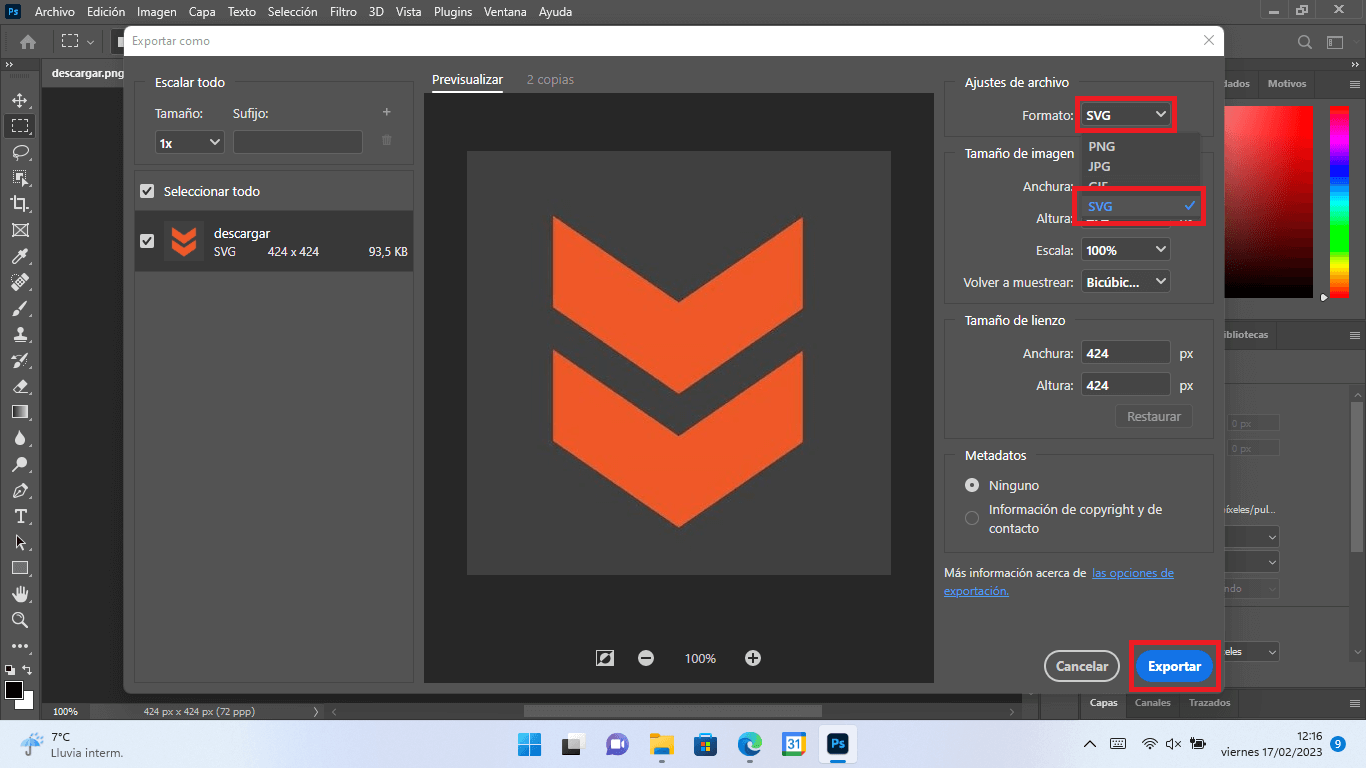The height and width of the screenshot is (768, 1366).
Task: Select the History Brush tool
Action: tap(19, 361)
